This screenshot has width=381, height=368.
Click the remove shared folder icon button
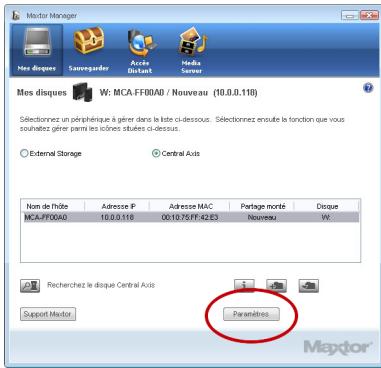tap(309, 286)
